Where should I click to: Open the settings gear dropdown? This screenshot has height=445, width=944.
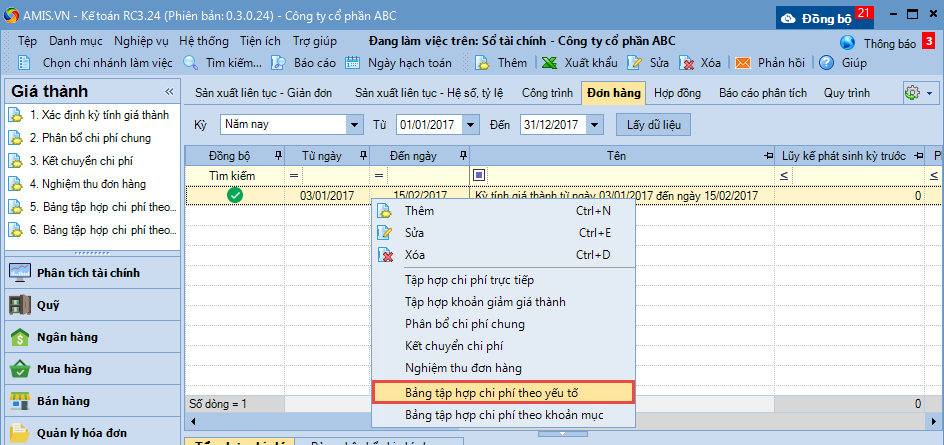pyautogui.click(x=919, y=93)
